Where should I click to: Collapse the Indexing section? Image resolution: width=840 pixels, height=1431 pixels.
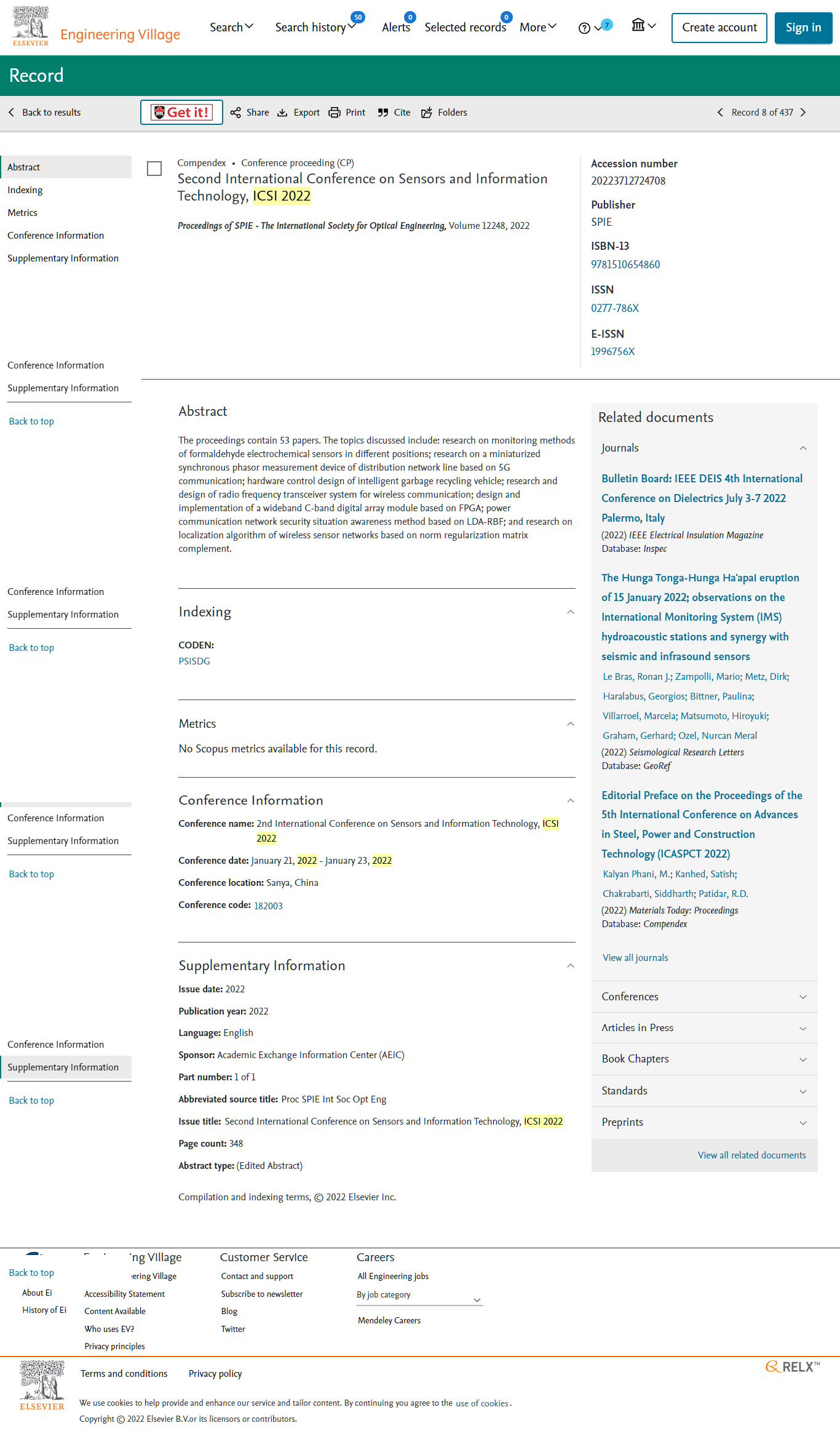(x=570, y=612)
